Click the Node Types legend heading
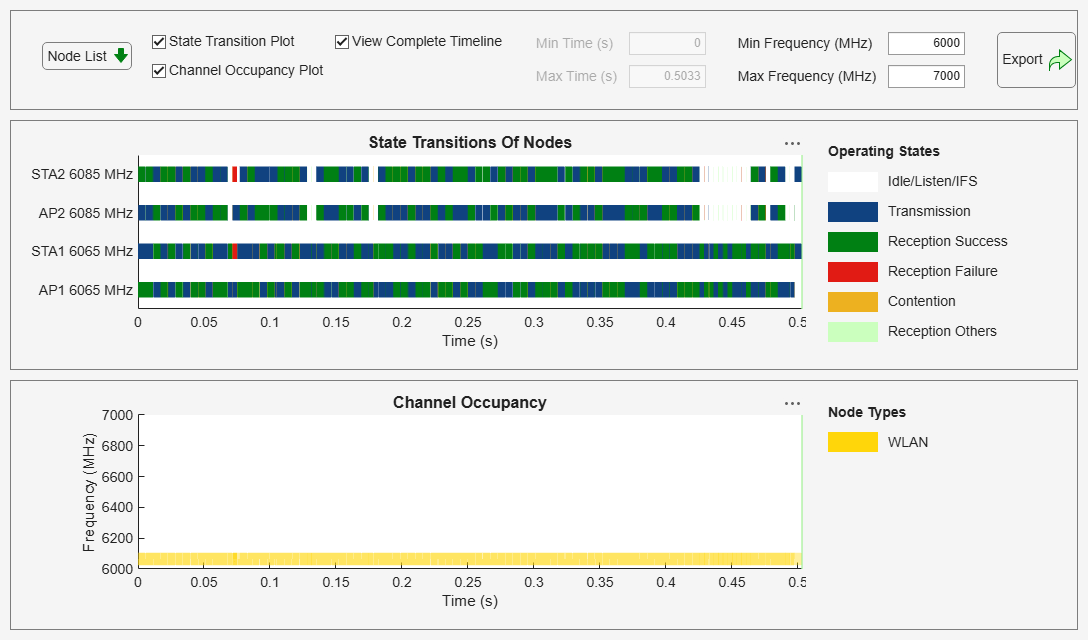The image size is (1088, 640). click(867, 412)
